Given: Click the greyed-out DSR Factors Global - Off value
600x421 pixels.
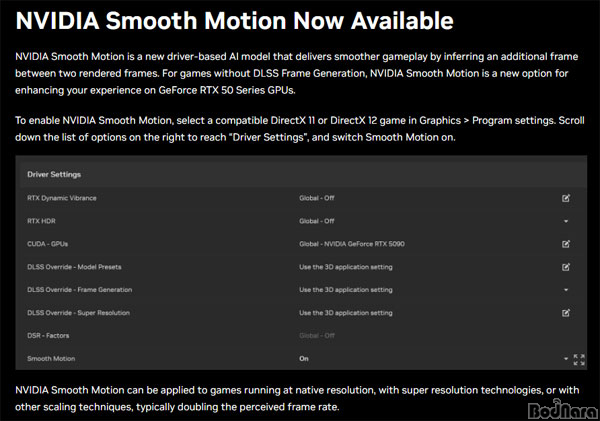Looking at the screenshot, I should (317, 336).
